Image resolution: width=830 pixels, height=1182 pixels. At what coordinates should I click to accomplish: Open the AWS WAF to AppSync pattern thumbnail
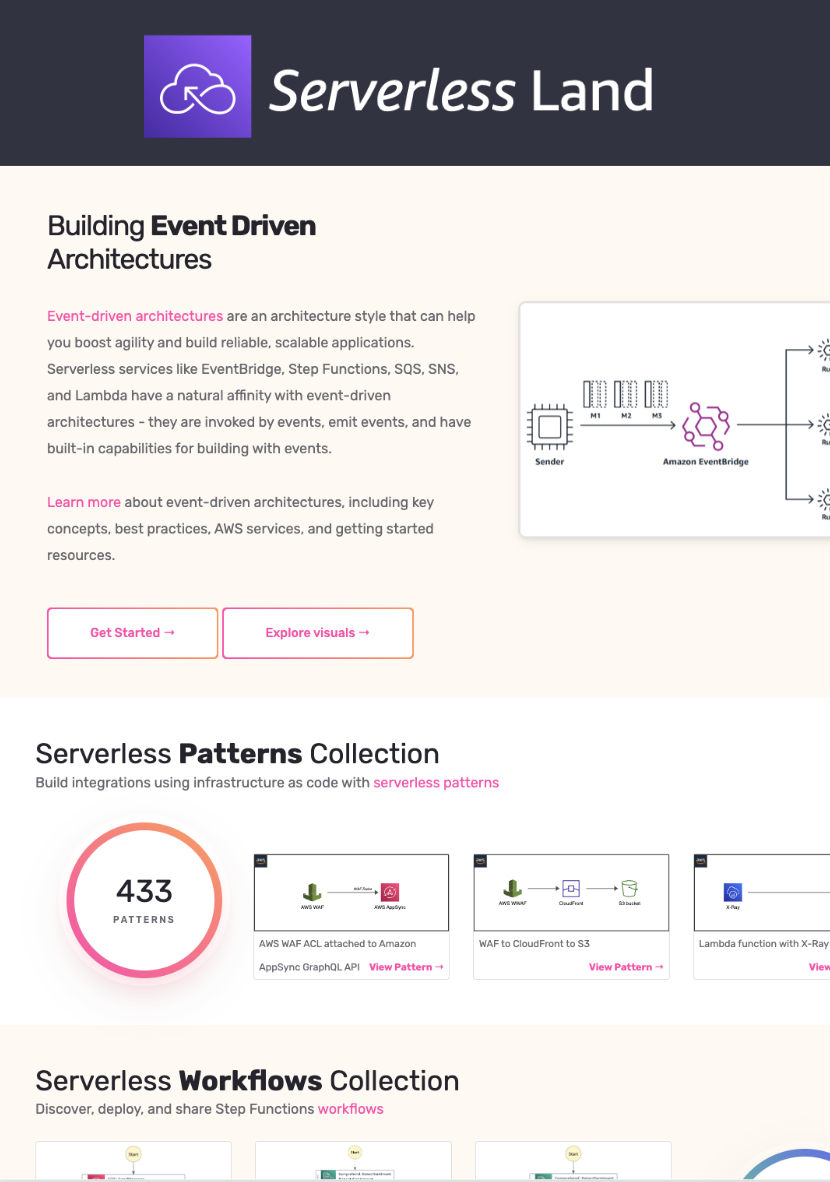click(x=351, y=893)
